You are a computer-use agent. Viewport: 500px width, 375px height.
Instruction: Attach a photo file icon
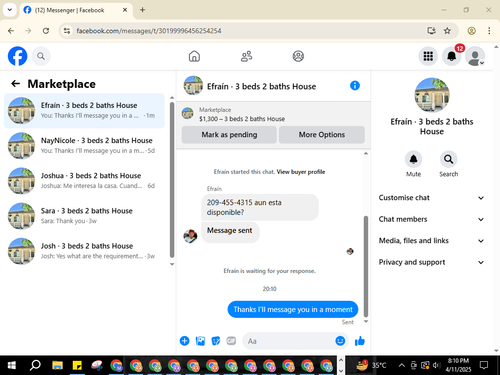(x=200, y=341)
